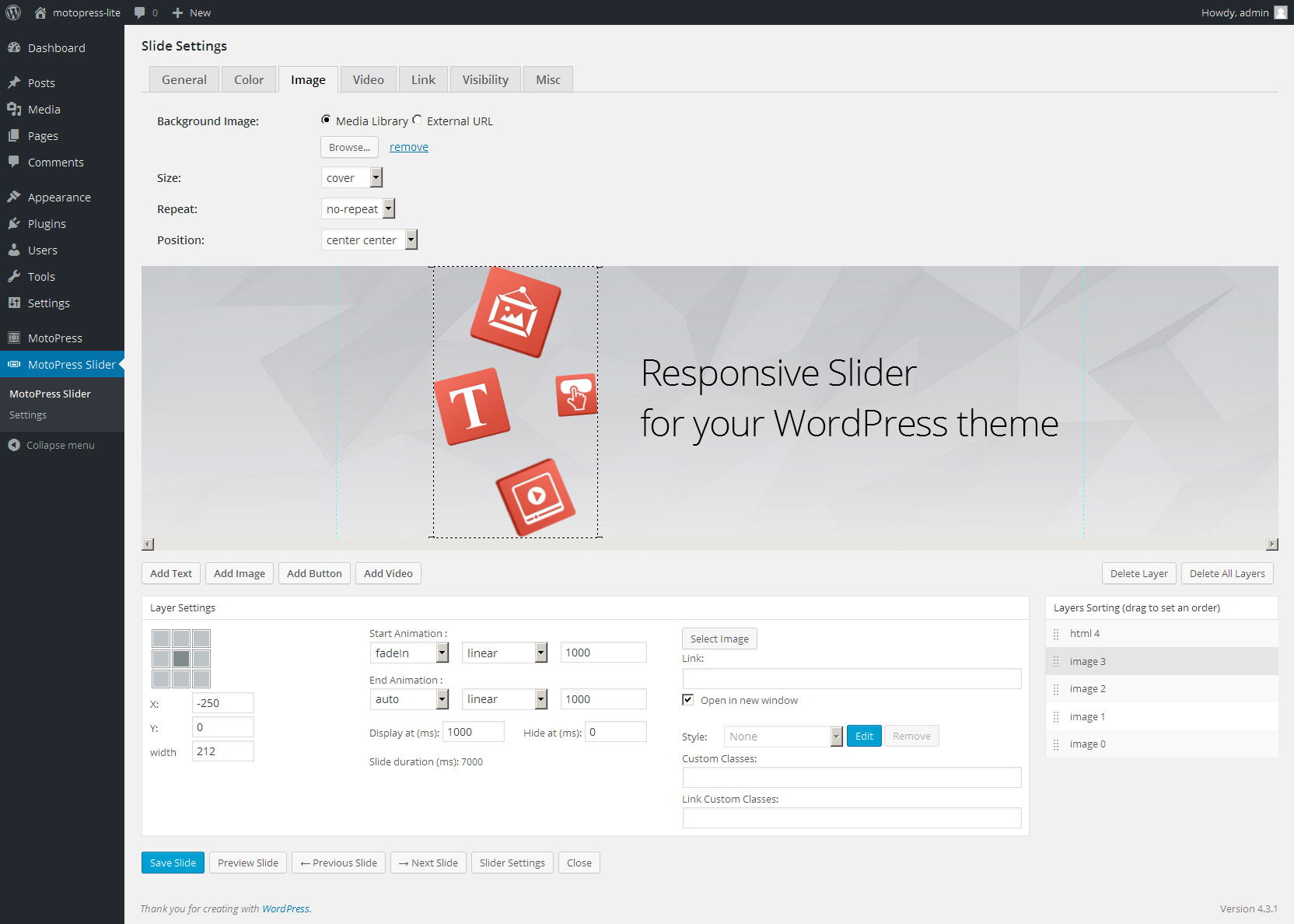Click the plus New icon in the admin bar
1294x924 pixels.
(x=177, y=12)
